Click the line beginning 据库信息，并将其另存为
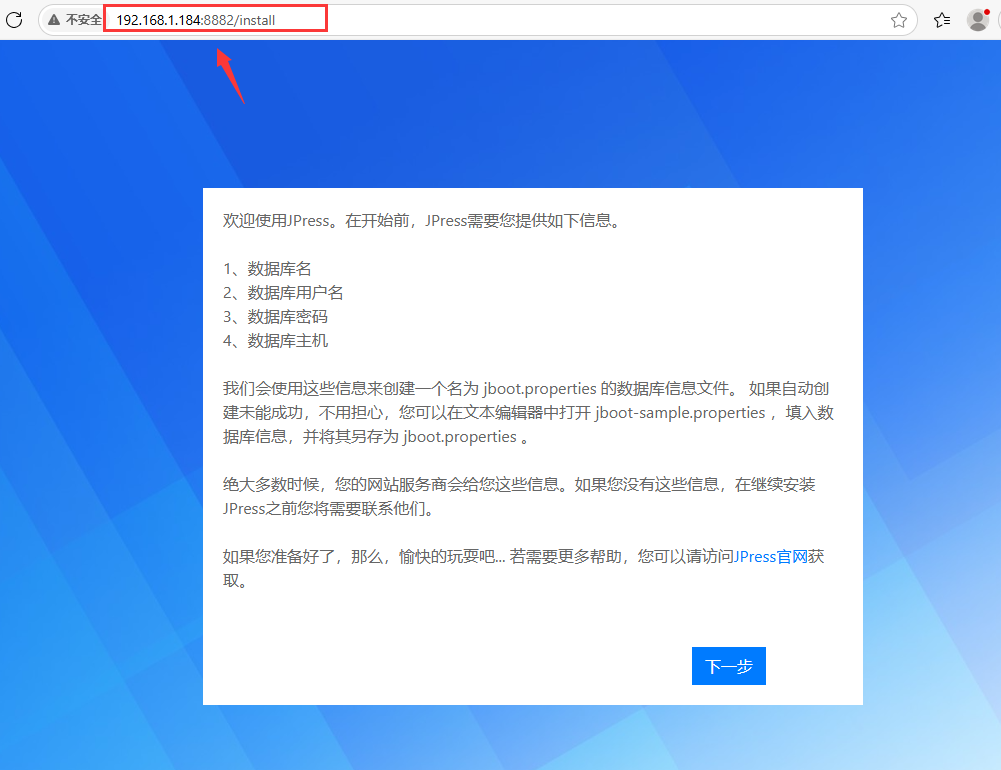 point(376,437)
